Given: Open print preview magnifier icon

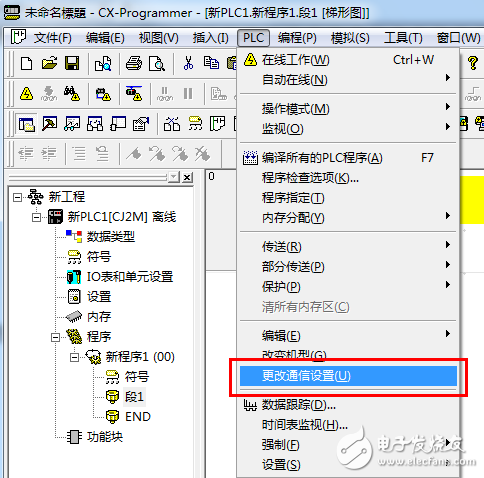Looking at the screenshot, I should click(157, 63).
